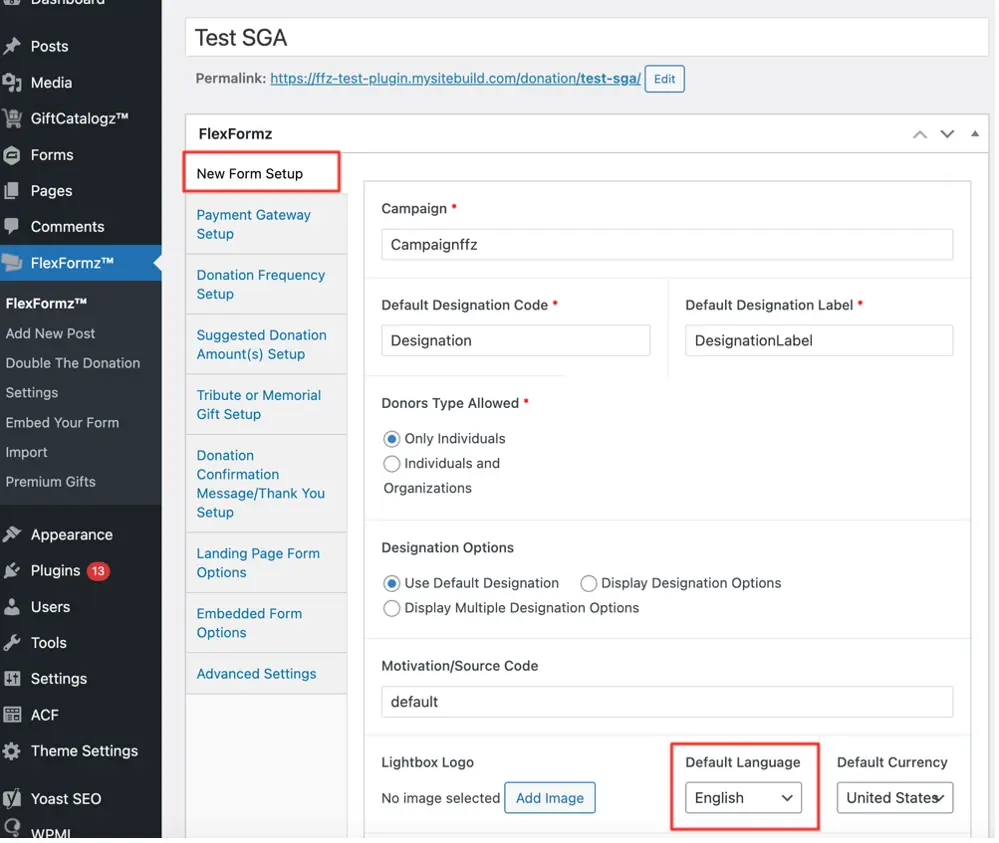Select Display Multiple Designation Options
Image resolution: width=999 pixels, height=843 pixels.
[392, 608]
